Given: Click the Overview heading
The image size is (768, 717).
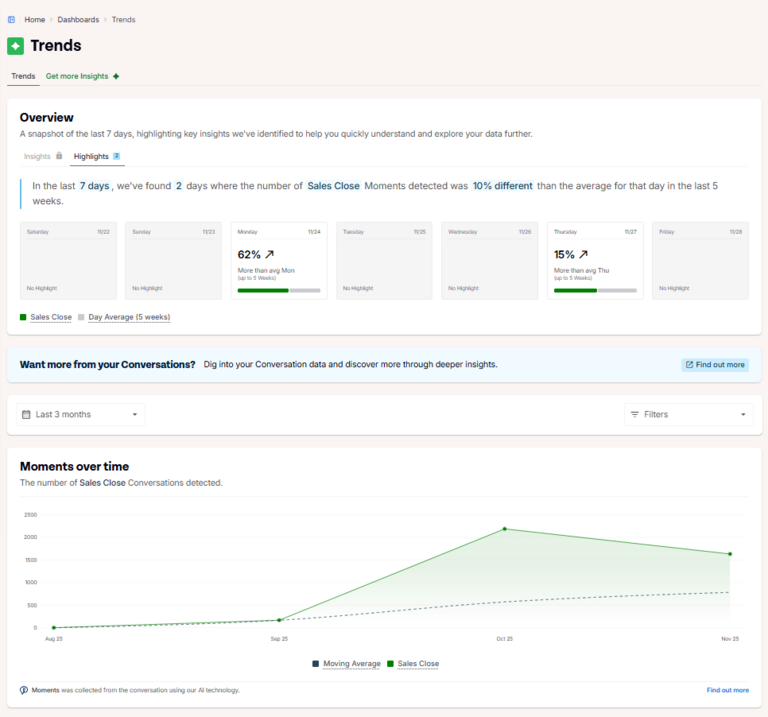Looking at the screenshot, I should (47, 118).
